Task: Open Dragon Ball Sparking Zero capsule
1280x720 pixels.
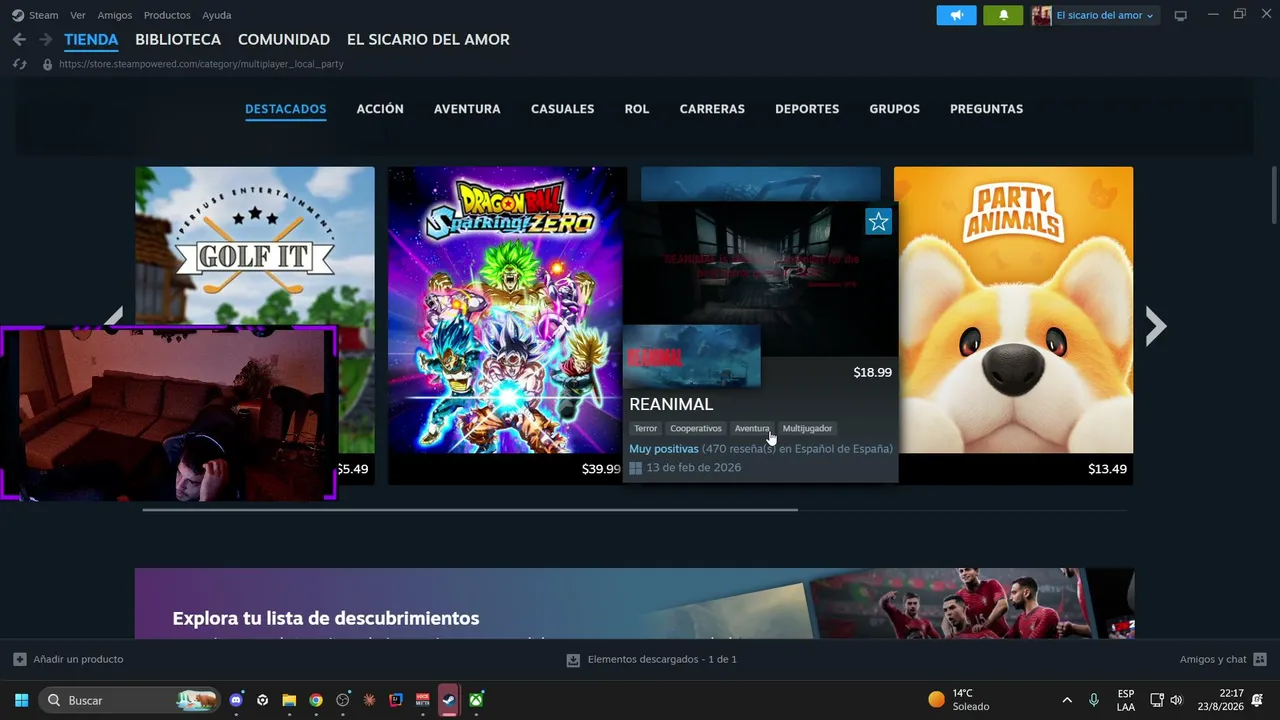Action: [x=507, y=325]
